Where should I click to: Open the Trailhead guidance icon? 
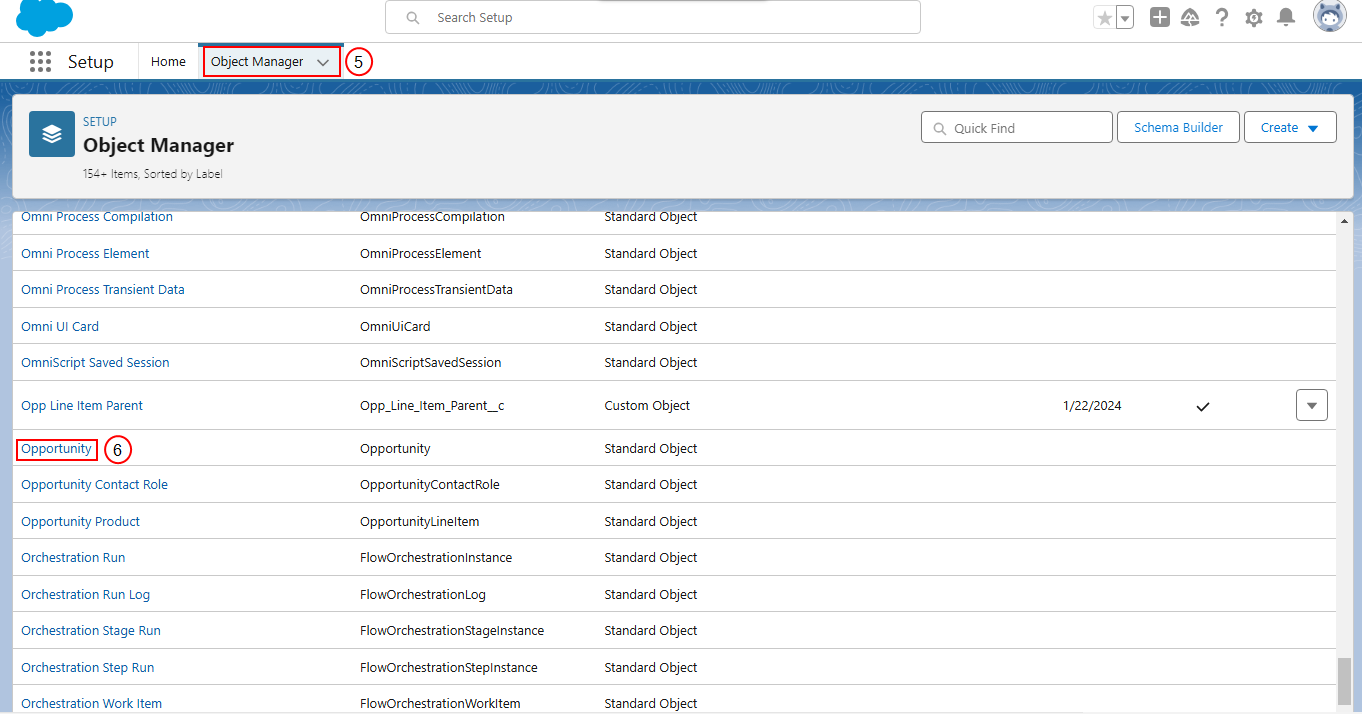pos(1190,17)
